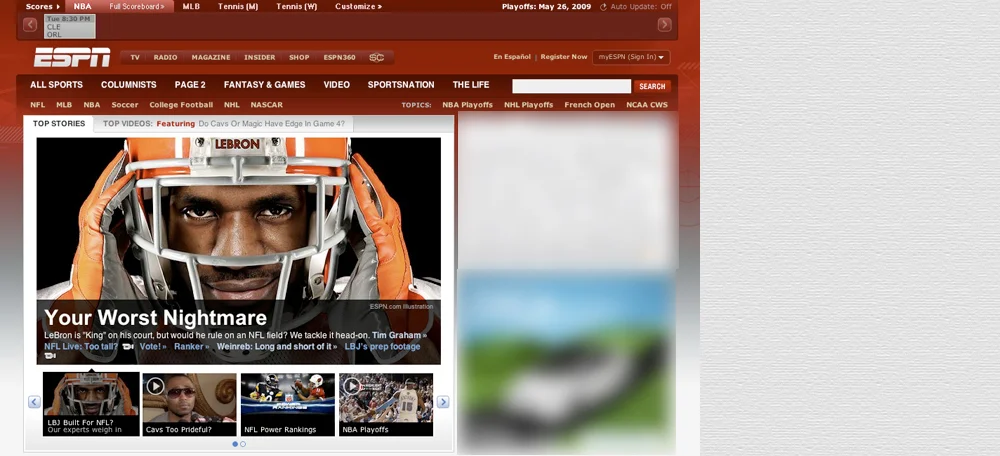Open the NFL sub-navigation link

click(x=38, y=105)
